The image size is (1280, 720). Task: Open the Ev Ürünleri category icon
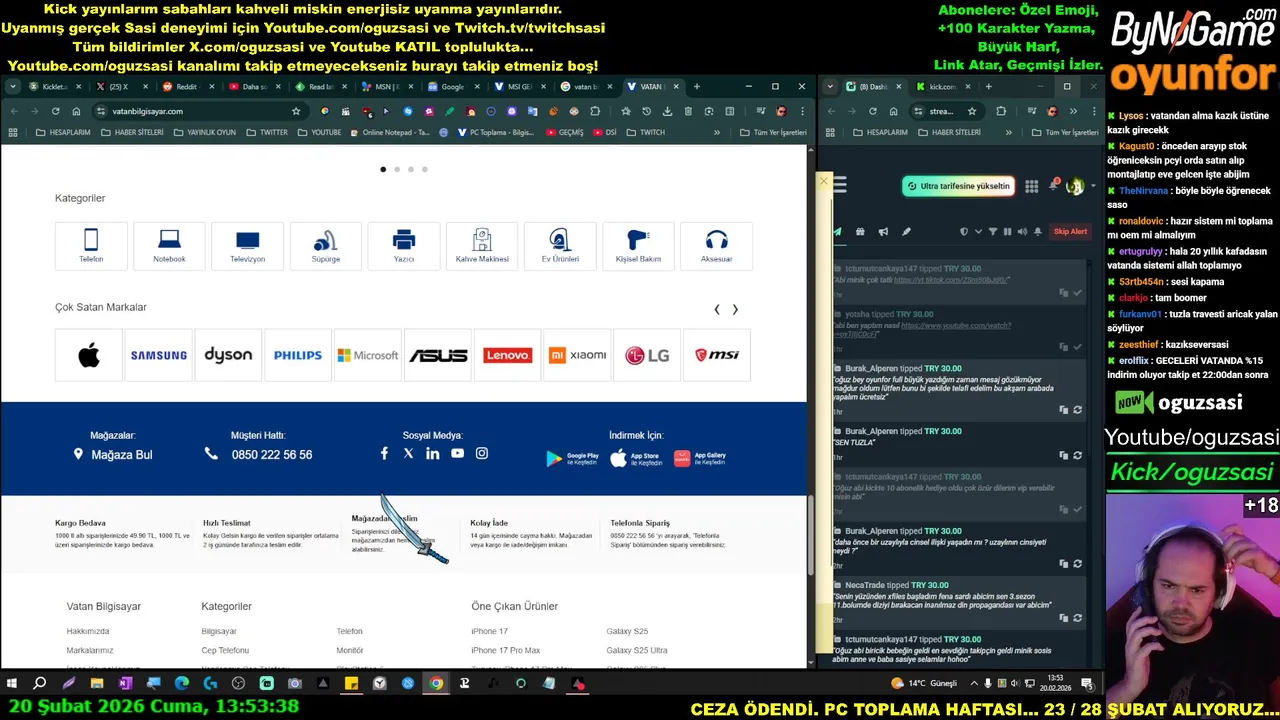pos(560,245)
